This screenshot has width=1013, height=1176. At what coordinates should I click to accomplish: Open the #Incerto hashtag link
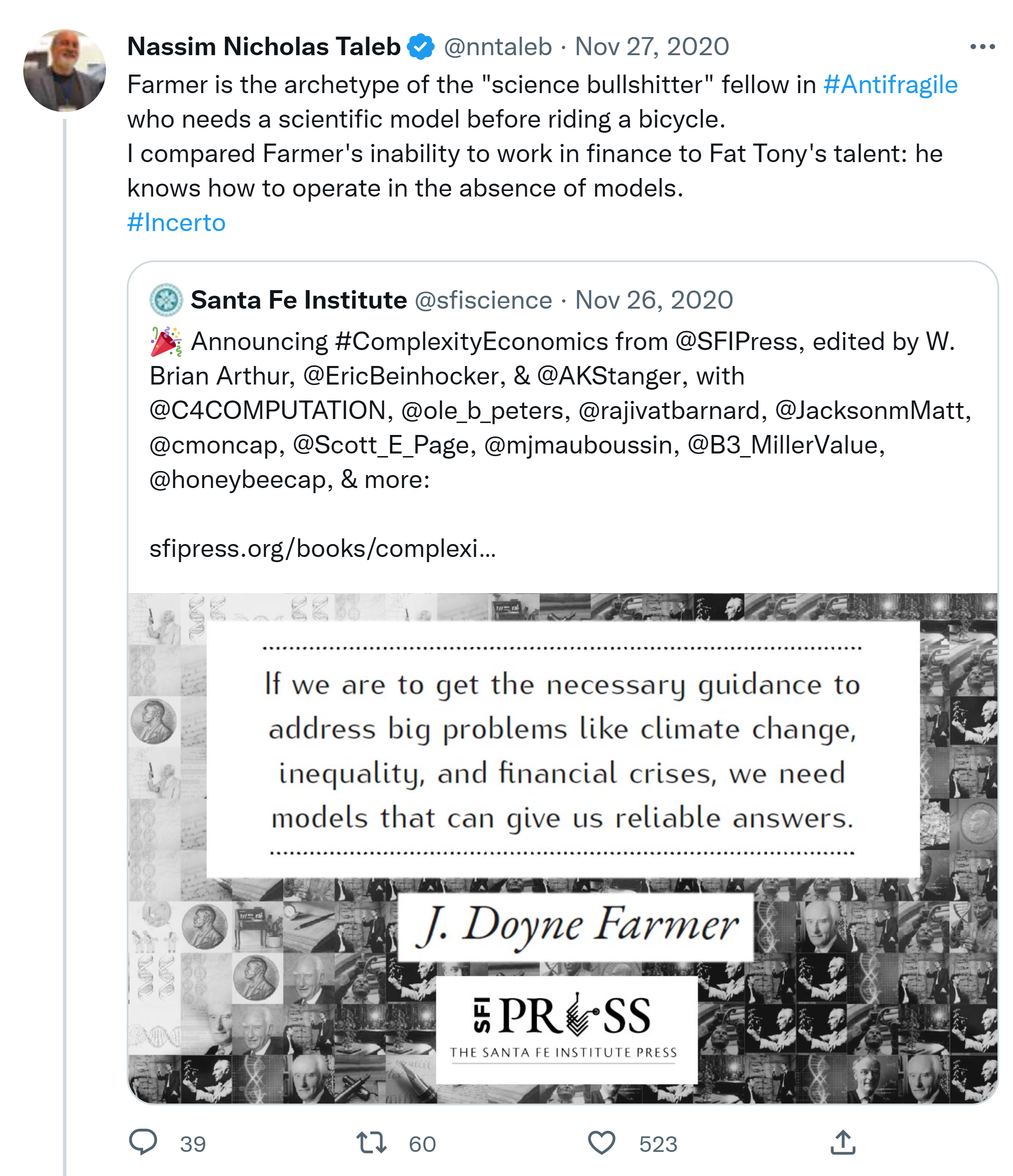[x=176, y=223]
